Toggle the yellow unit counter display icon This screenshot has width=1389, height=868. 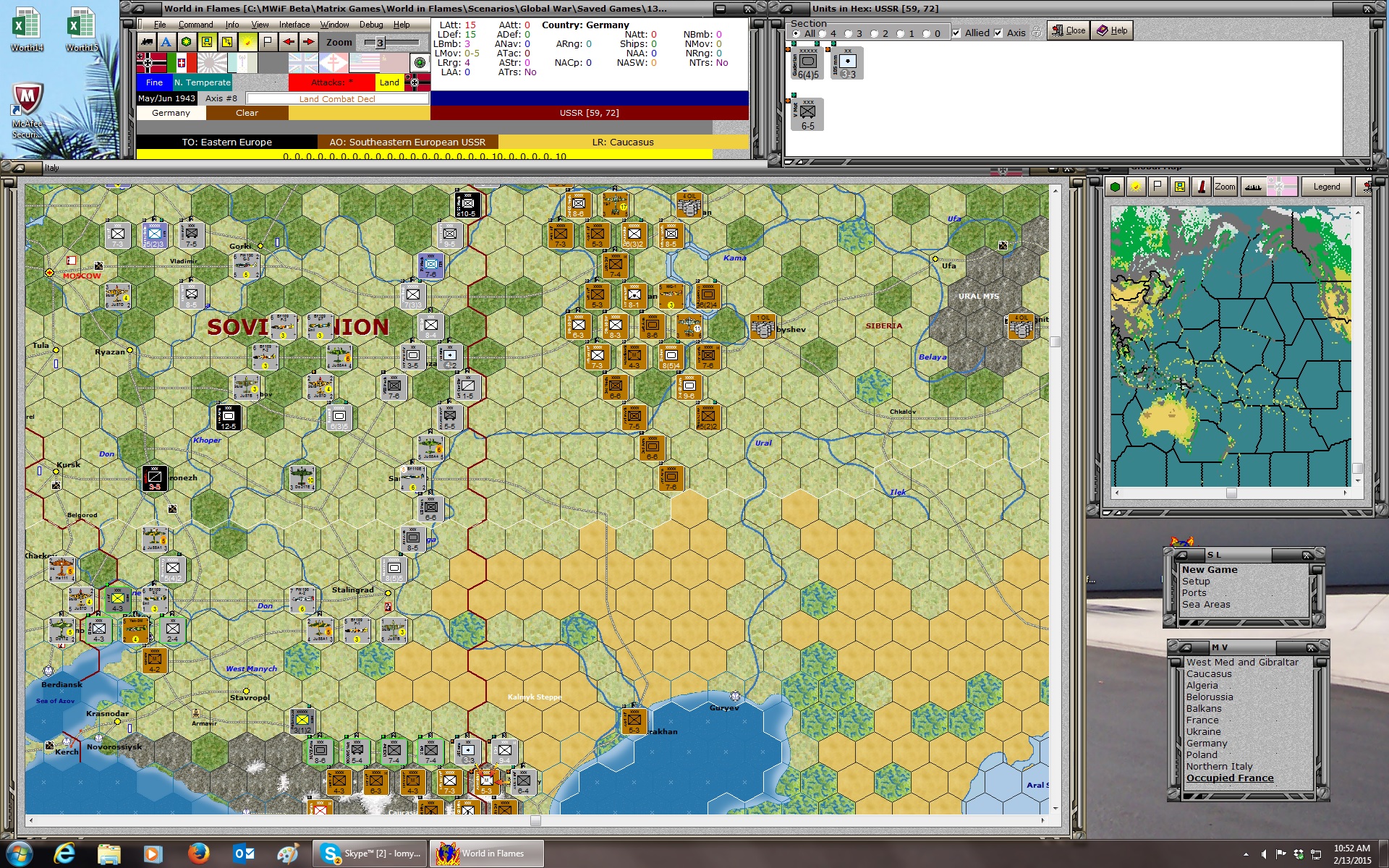[x=207, y=42]
